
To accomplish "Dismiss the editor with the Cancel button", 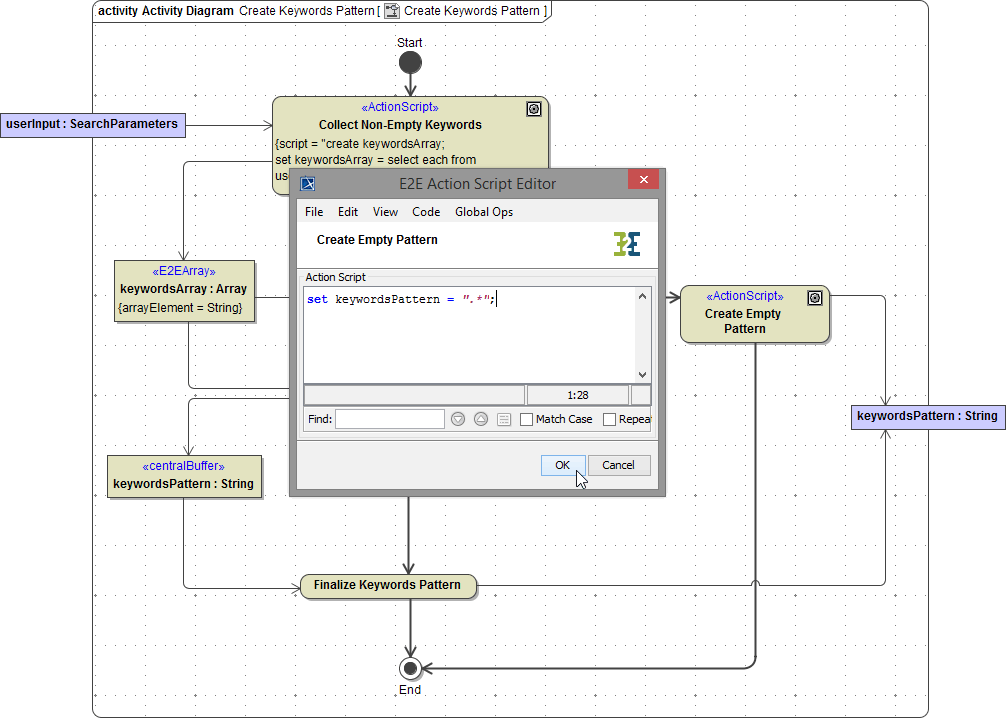I will (x=618, y=465).
